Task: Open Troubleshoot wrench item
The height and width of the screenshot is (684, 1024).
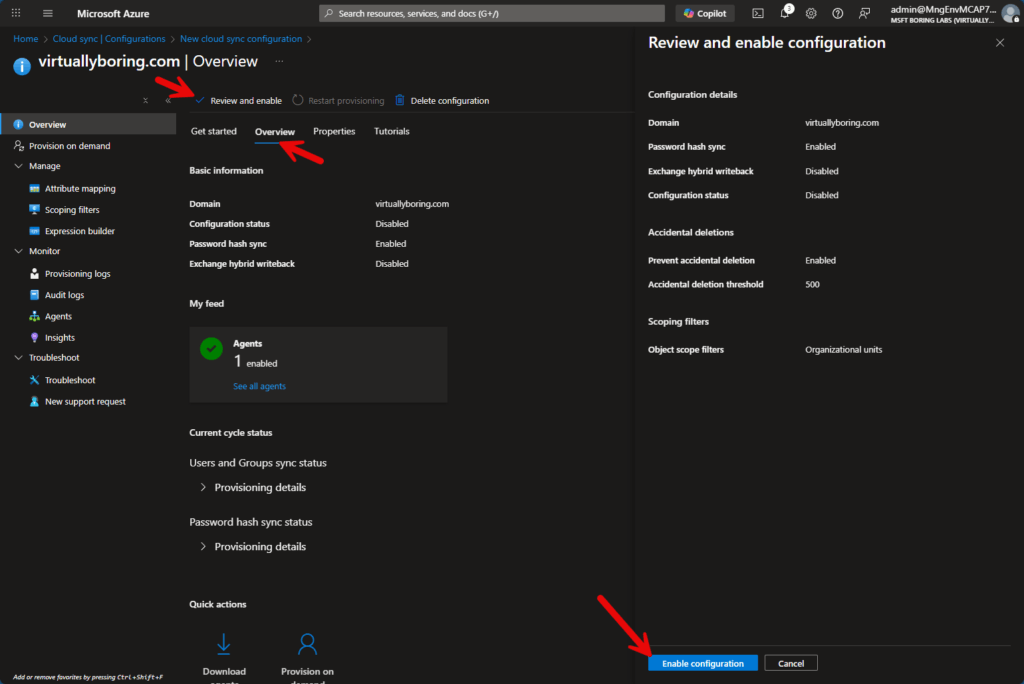Action: click(x=70, y=380)
